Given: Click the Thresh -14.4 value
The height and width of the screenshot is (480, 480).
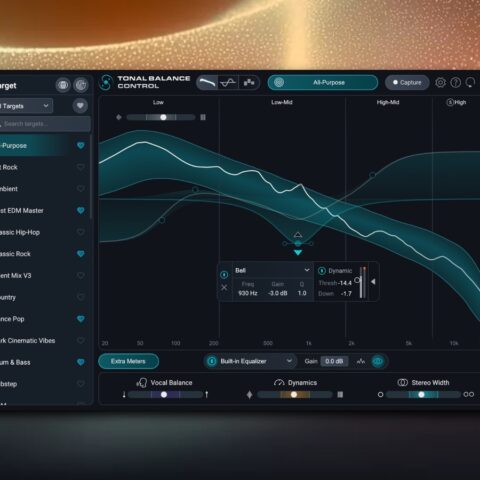Looking at the screenshot, I should pyautogui.click(x=345, y=283).
